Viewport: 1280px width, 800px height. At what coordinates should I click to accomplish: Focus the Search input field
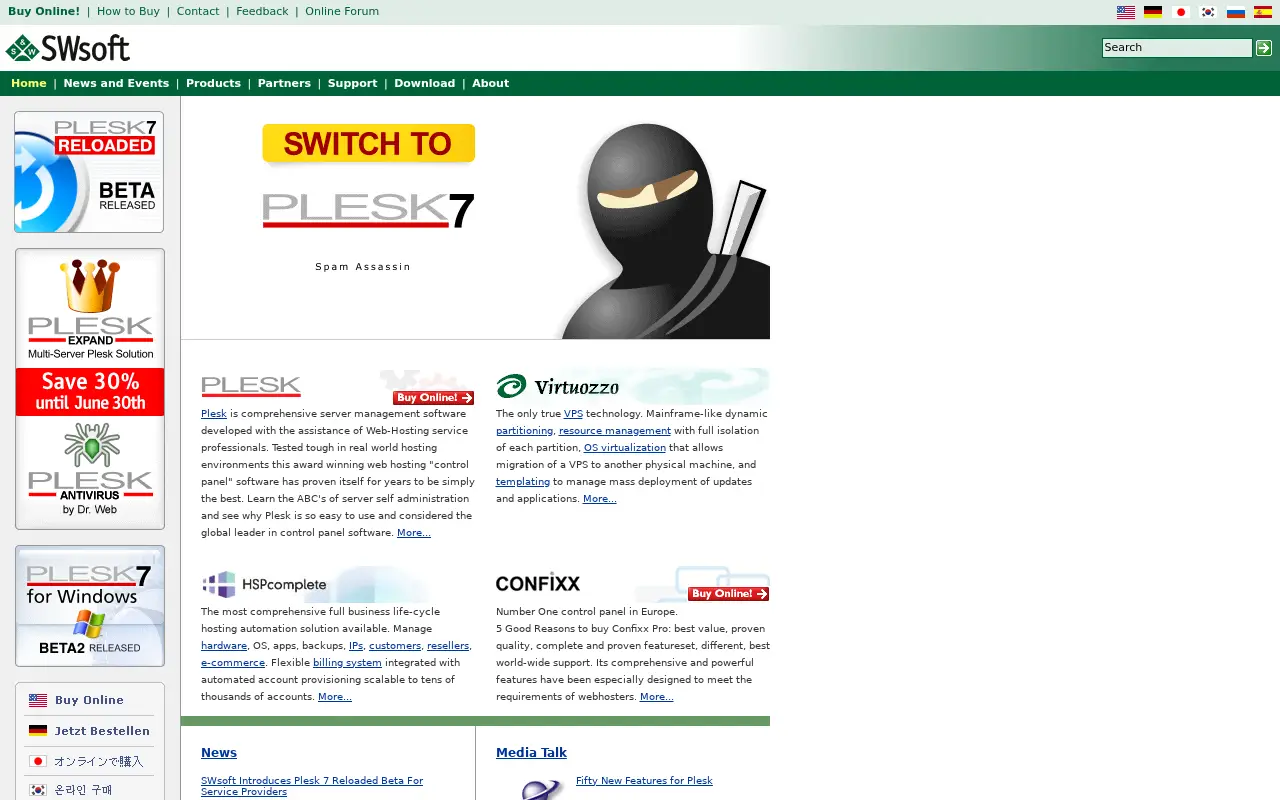[1177, 48]
